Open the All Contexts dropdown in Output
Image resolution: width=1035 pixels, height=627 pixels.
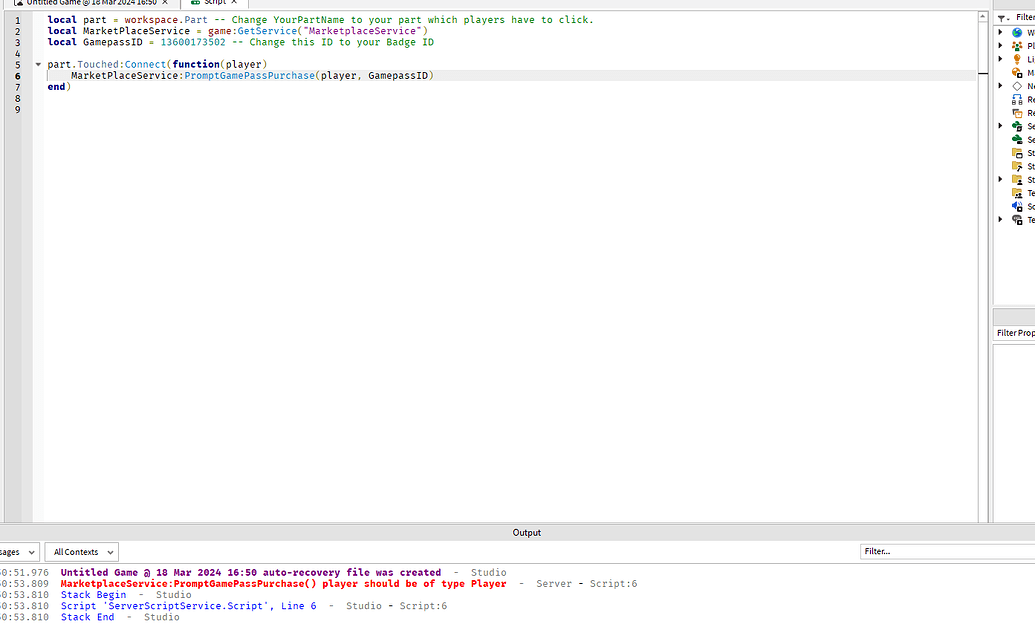(81, 551)
